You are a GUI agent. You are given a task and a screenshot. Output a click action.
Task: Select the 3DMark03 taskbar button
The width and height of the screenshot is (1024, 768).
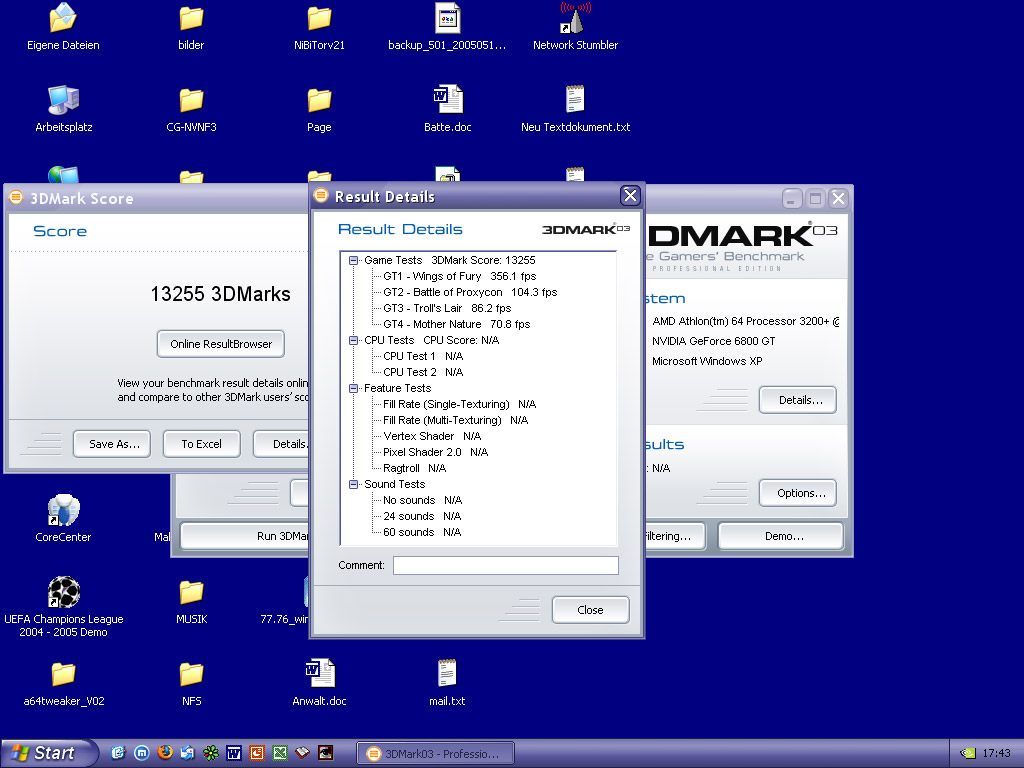(436, 754)
